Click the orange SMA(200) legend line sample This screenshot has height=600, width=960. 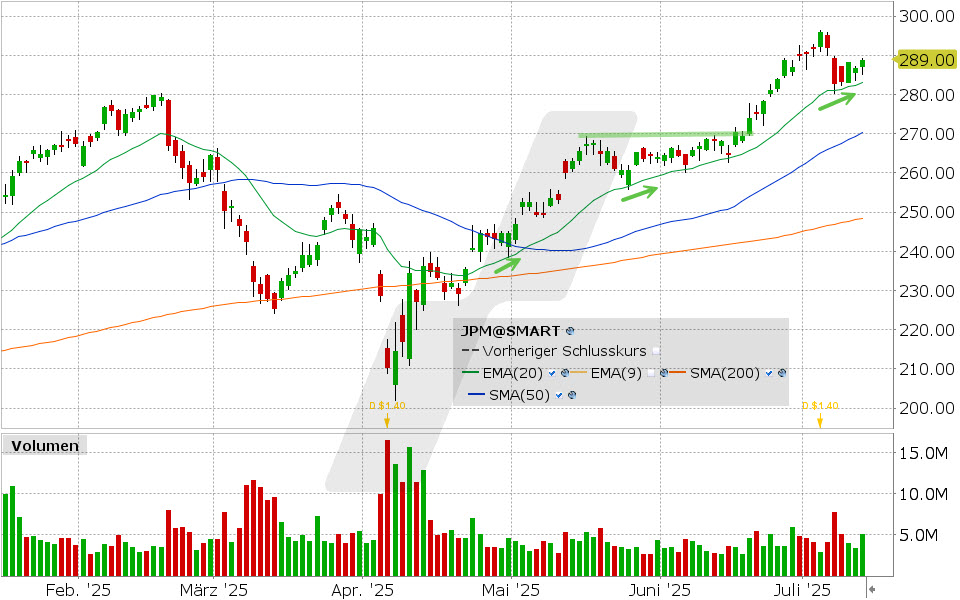point(677,373)
